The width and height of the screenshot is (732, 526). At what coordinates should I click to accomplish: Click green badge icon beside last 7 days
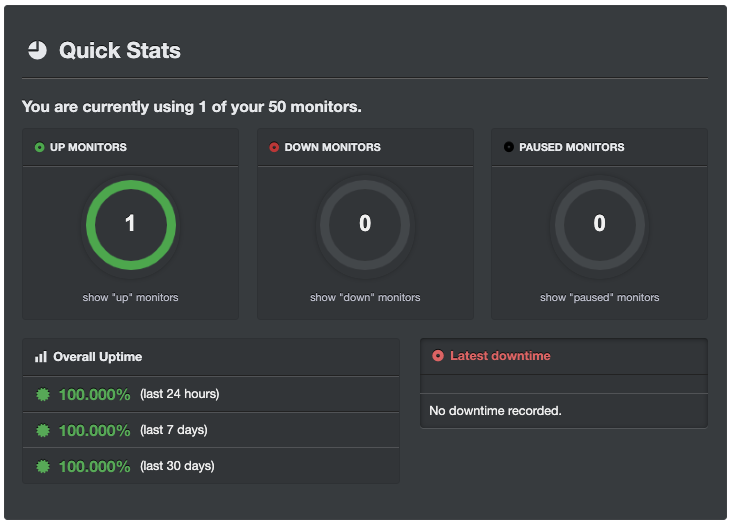[x=43, y=430]
